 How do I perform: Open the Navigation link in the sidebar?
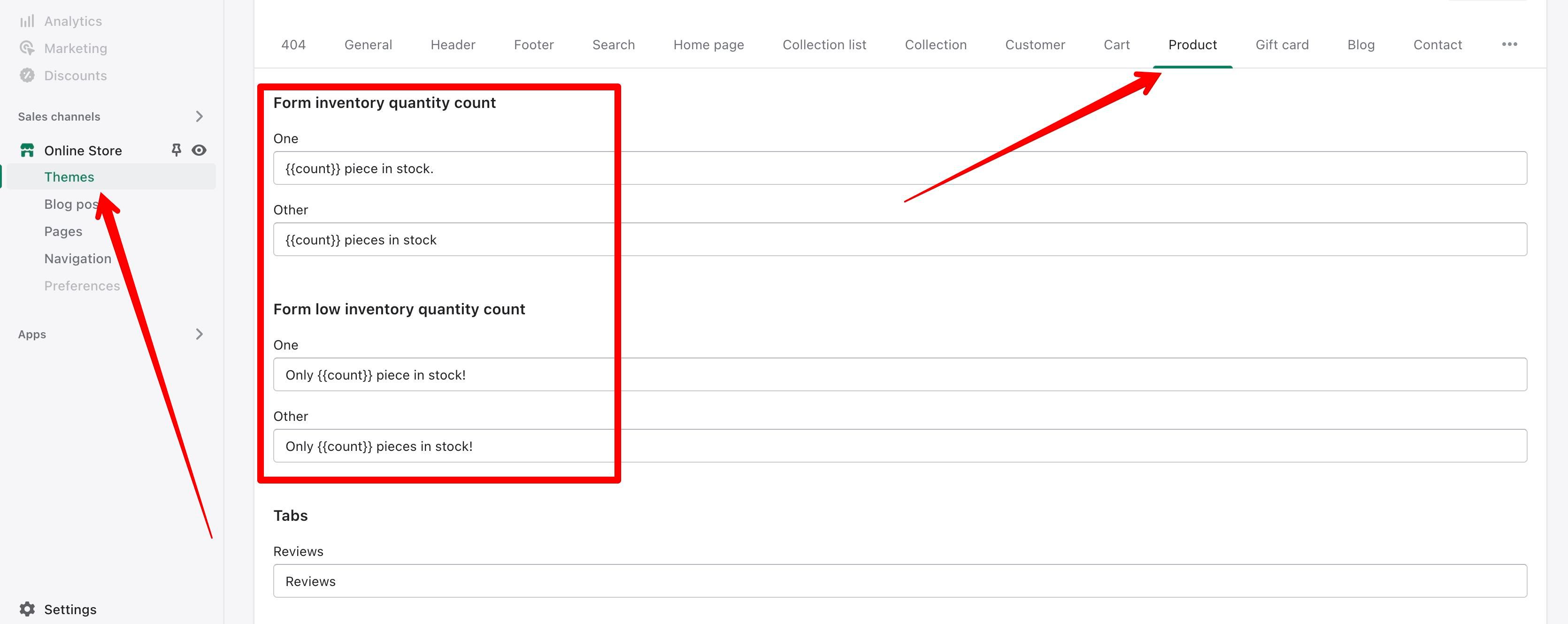coord(77,259)
